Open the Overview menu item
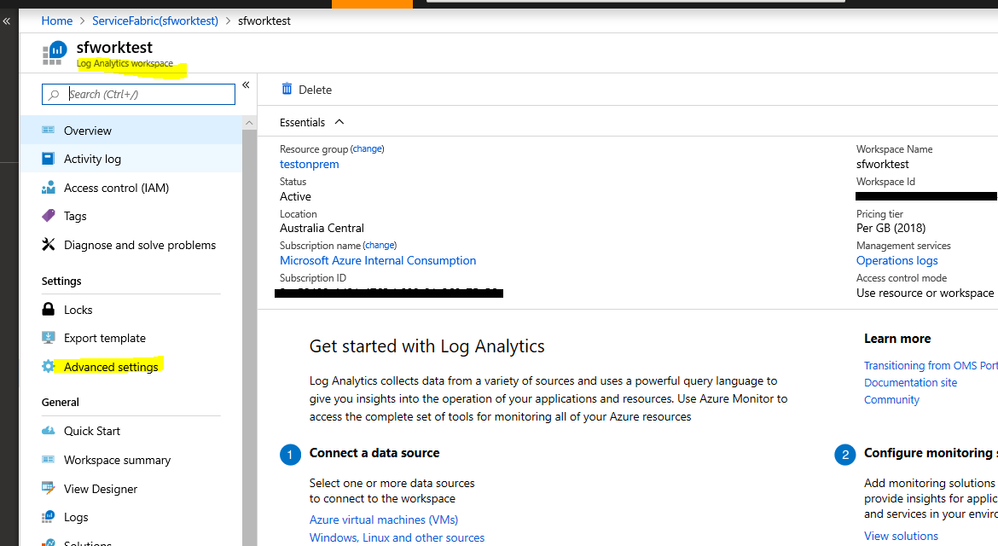 pyautogui.click(x=131, y=130)
